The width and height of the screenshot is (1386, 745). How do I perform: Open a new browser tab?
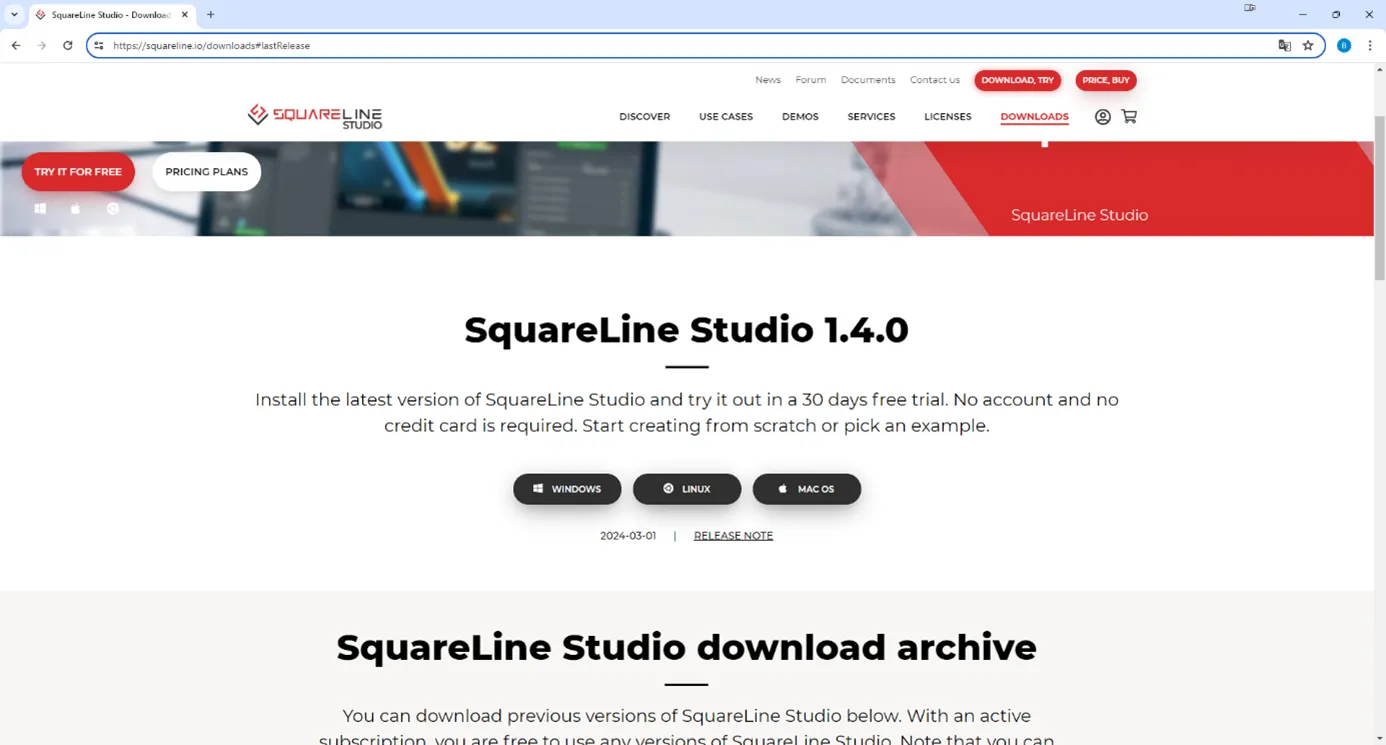click(211, 15)
